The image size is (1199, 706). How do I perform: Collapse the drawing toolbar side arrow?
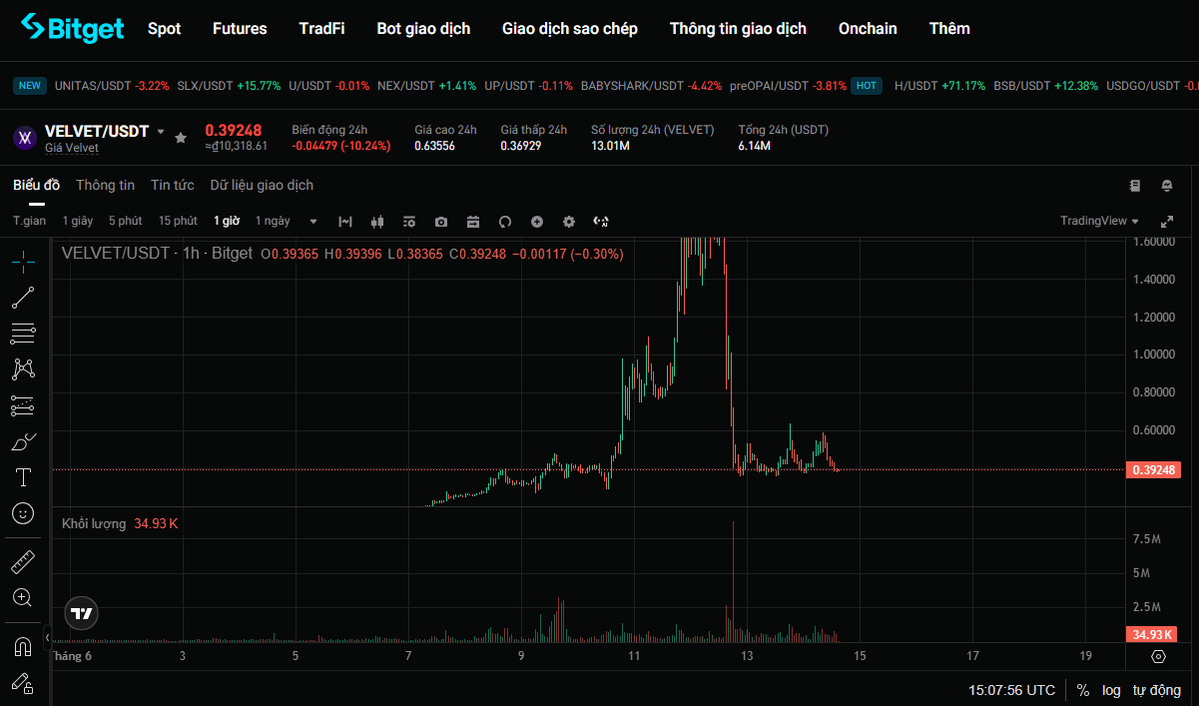(47, 636)
